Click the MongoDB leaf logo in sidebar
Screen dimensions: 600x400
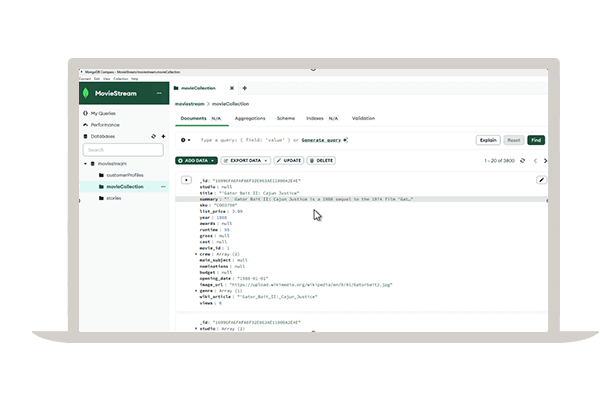[86, 93]
